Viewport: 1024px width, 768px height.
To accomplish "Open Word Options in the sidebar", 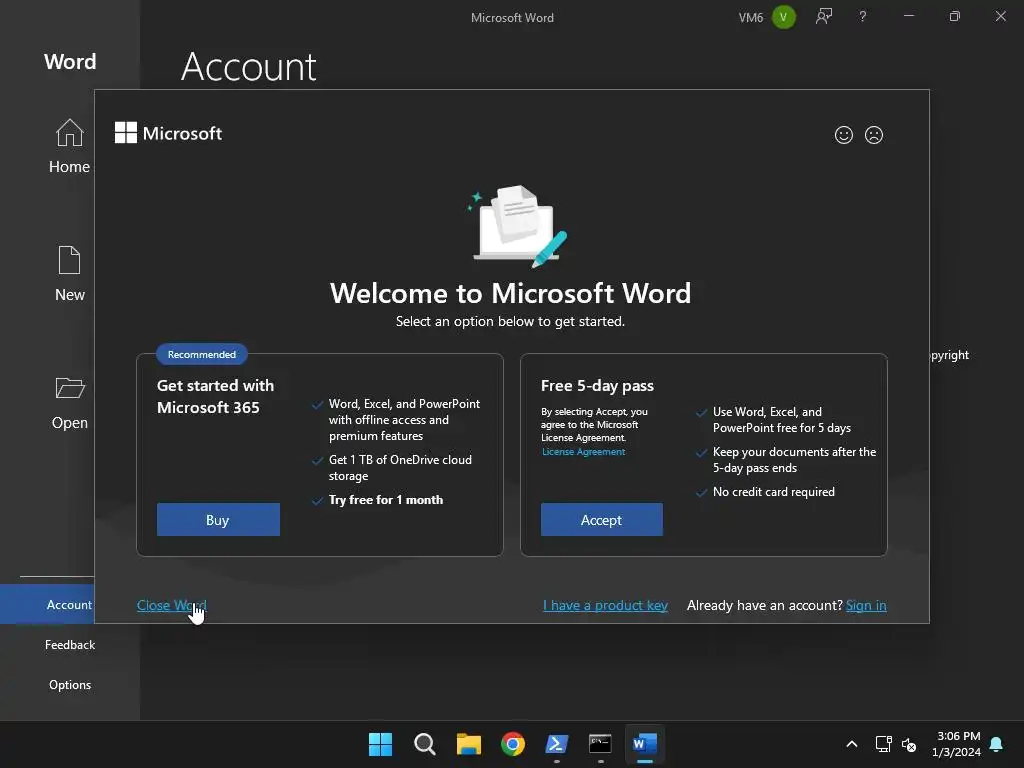I will tap(70, 684).
